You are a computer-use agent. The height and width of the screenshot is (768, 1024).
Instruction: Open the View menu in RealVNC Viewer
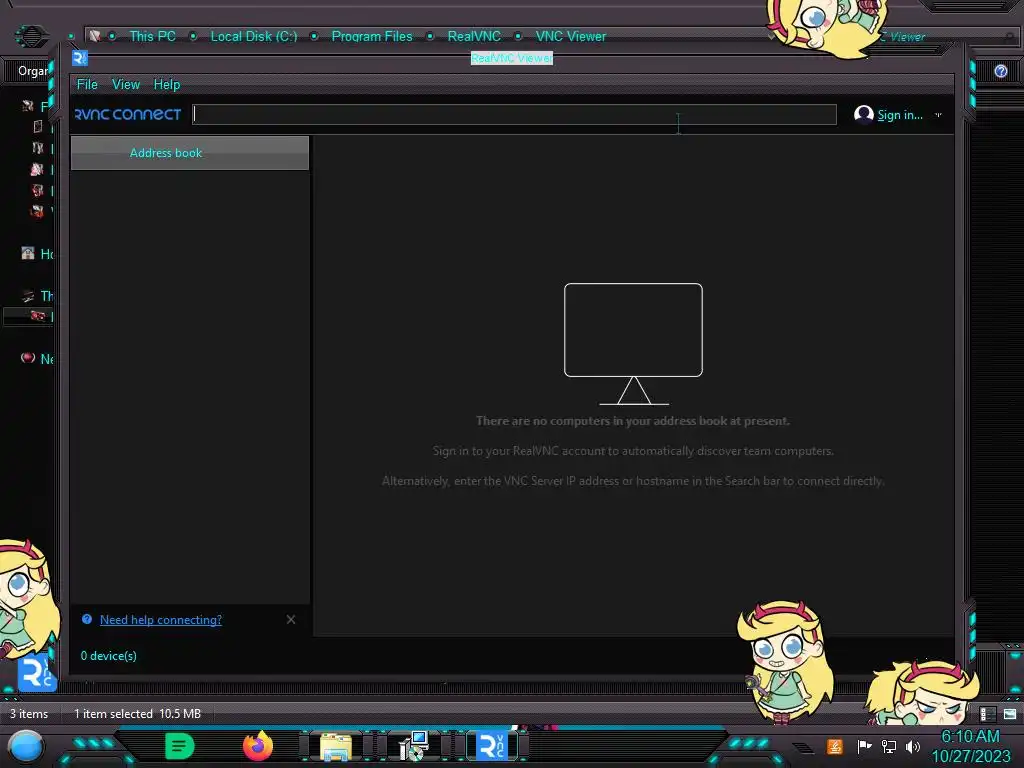(x=125, y=84)
